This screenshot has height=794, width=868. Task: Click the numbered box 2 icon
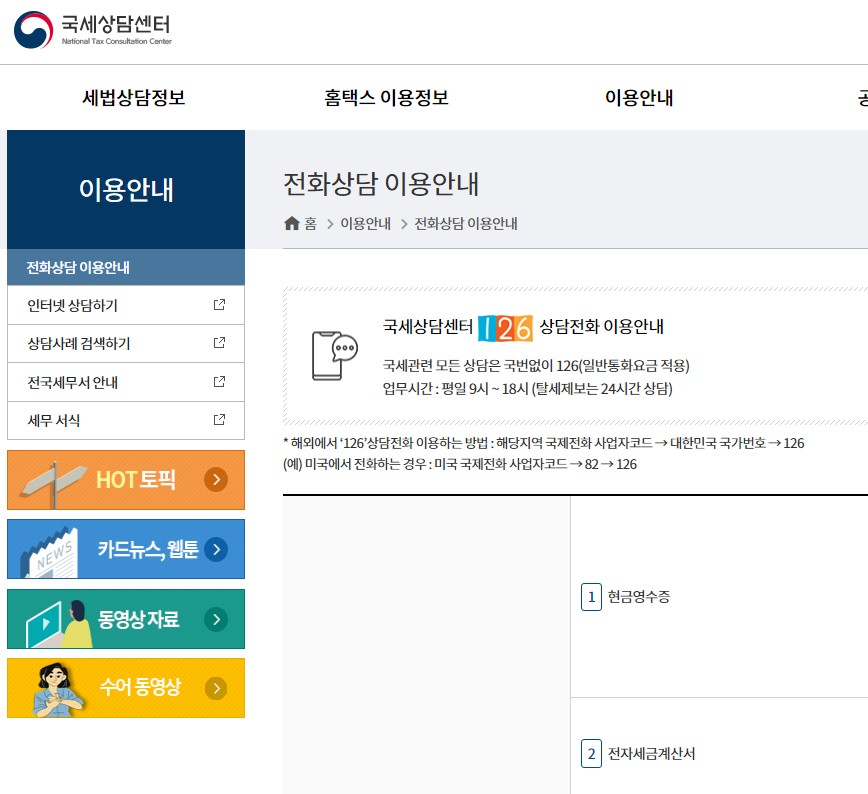591,754
